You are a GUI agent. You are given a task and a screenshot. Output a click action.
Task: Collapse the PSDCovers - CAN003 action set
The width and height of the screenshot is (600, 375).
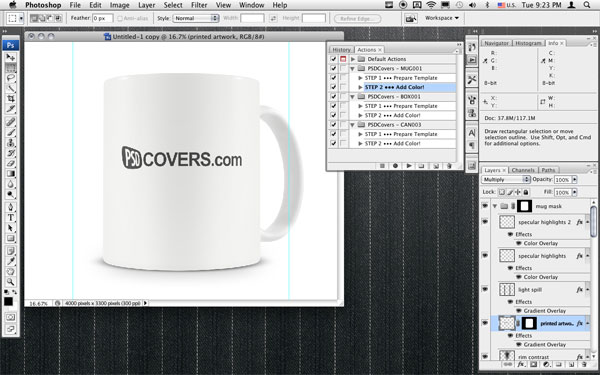pyautogui.click(x=353, y=125)
